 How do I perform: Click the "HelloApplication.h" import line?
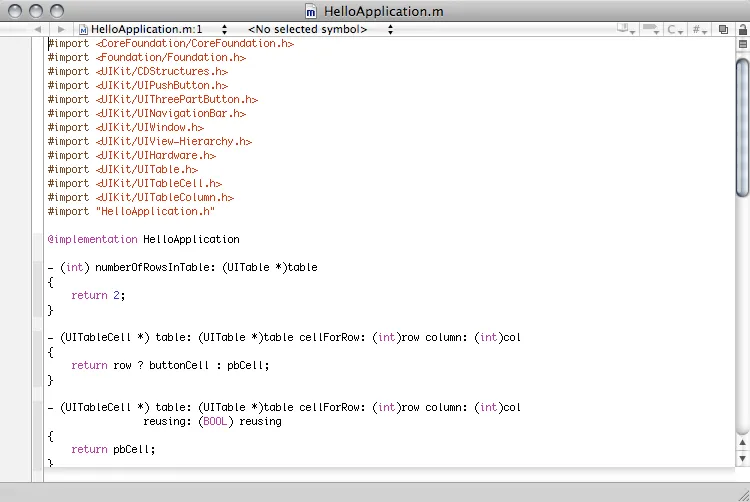coord(132,211)
